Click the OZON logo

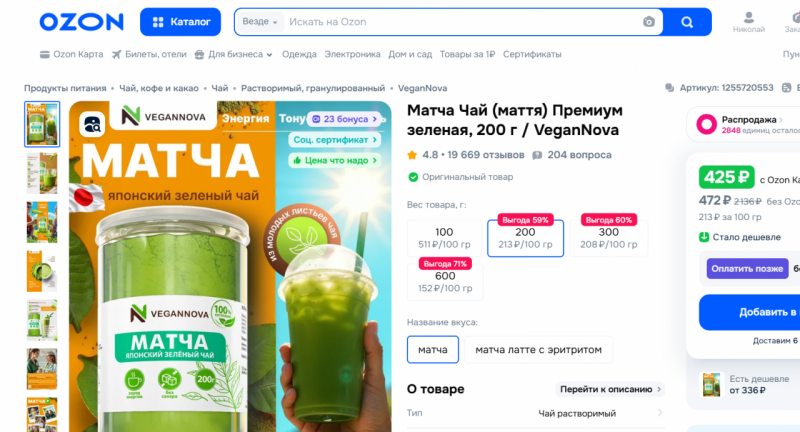(82, 22)
